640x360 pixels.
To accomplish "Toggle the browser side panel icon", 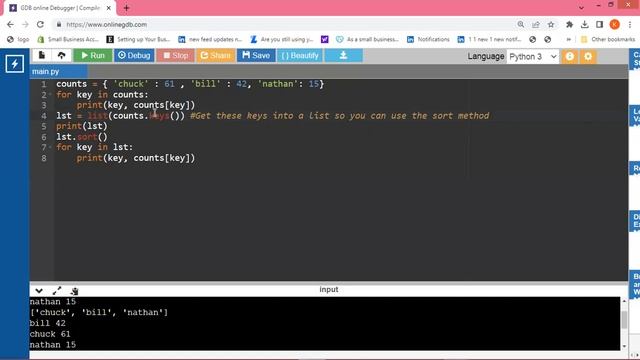I will click(x=600, y=24).
